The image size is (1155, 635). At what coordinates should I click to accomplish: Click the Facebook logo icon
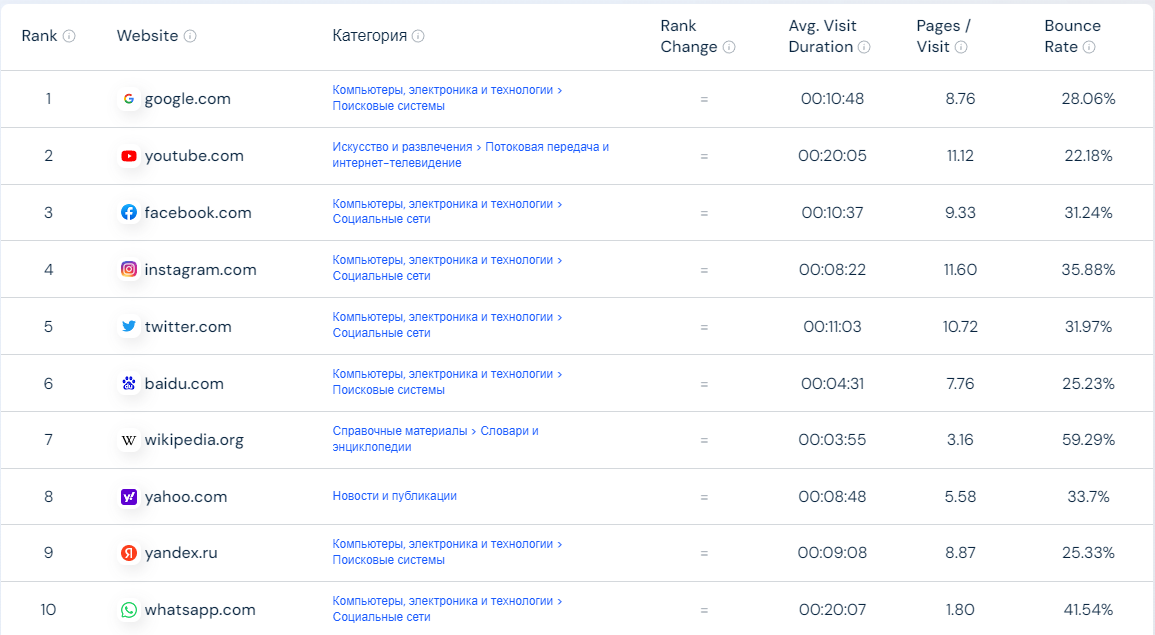coord(129,213)
